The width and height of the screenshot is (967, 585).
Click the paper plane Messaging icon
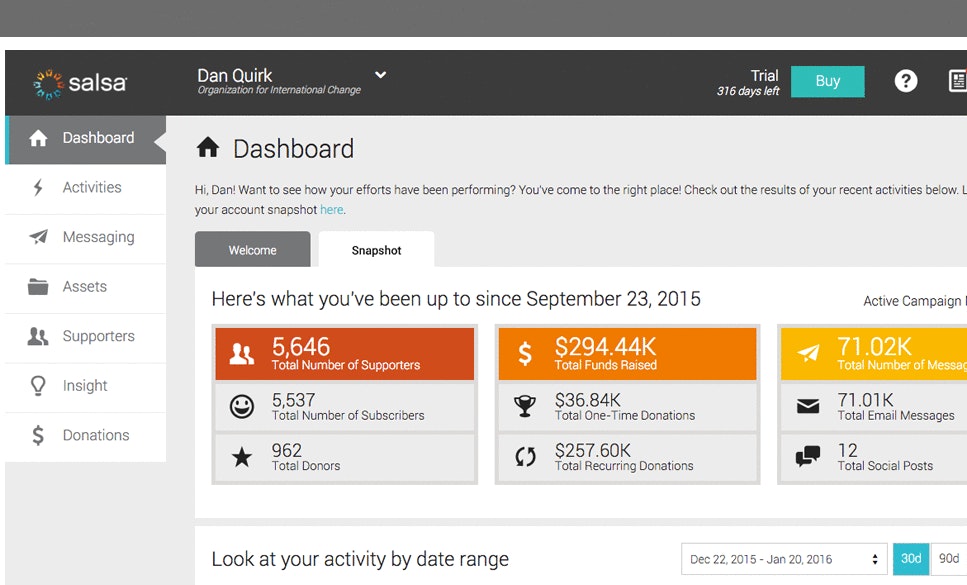(38, 237)
